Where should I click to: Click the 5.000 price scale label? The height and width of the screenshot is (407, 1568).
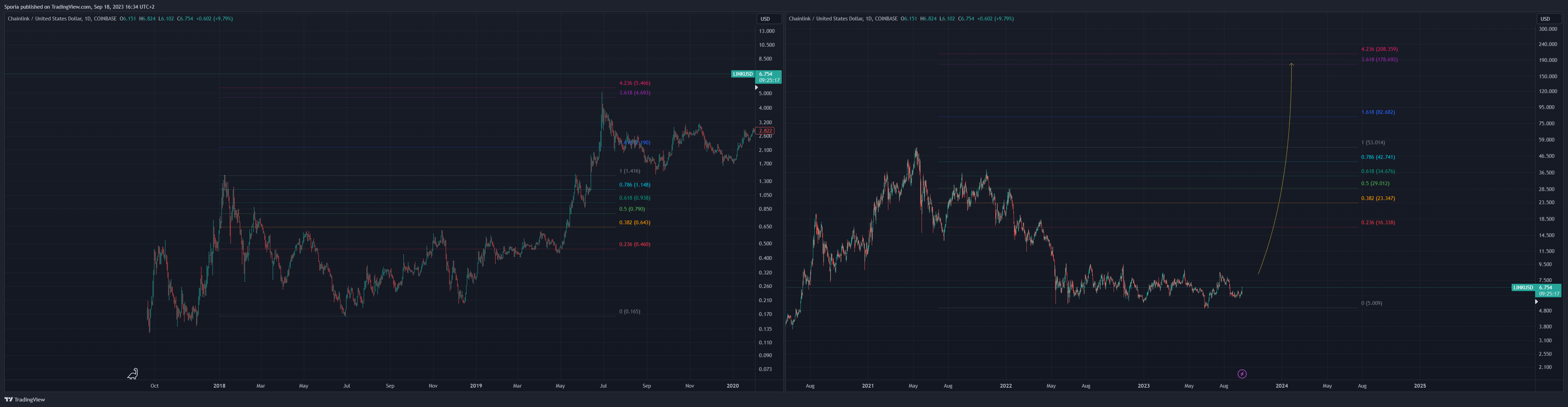point(765,93)
